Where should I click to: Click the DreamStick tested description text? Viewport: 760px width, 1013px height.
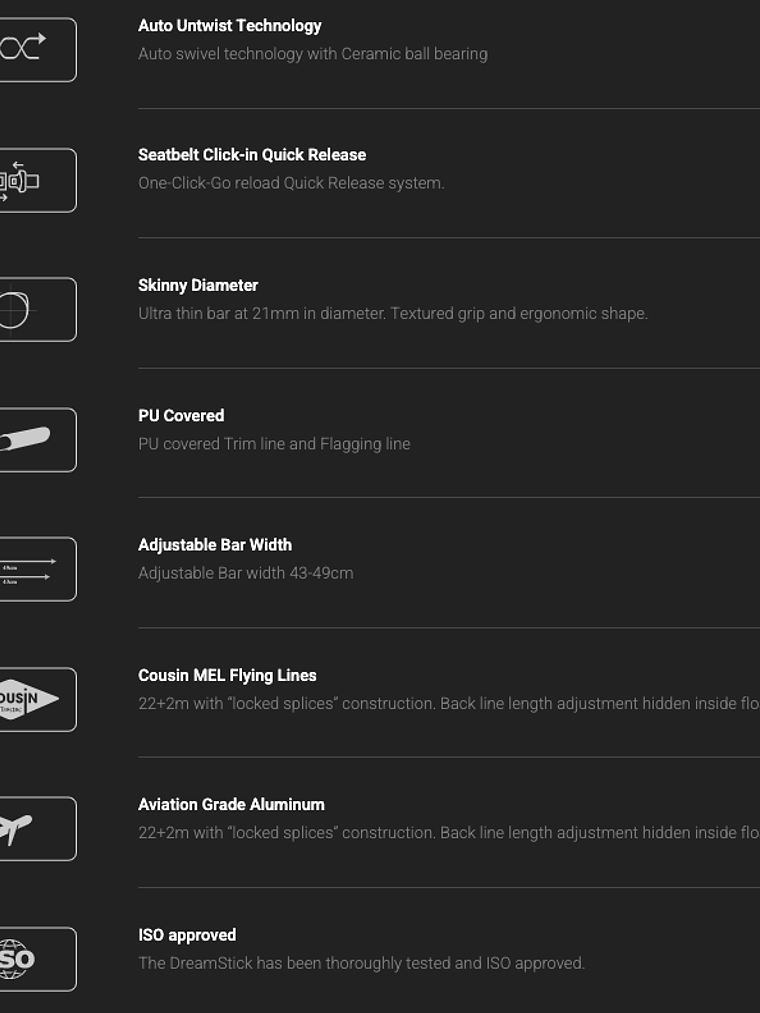(x=361, y=963)
